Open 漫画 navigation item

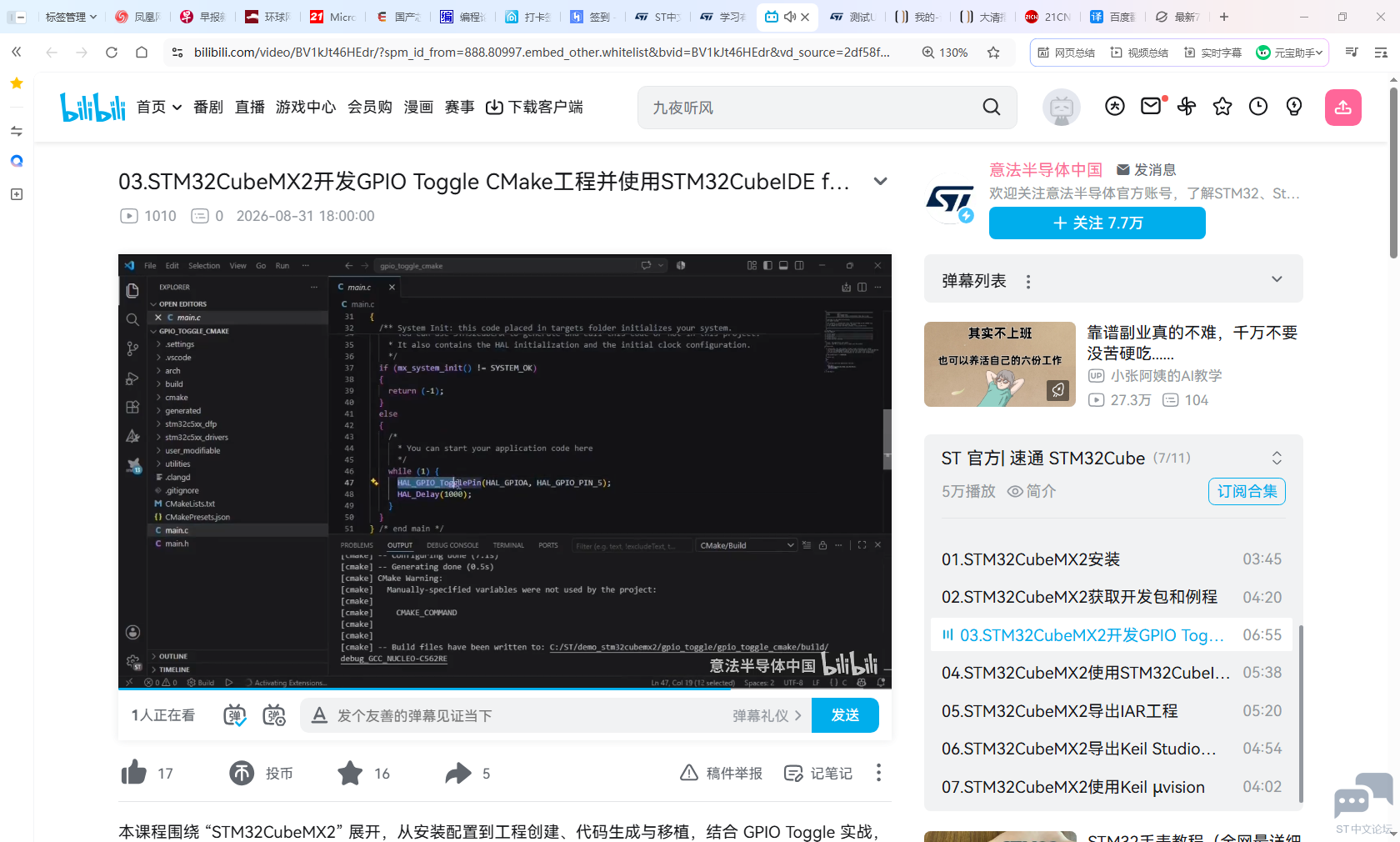coord(418,107)
